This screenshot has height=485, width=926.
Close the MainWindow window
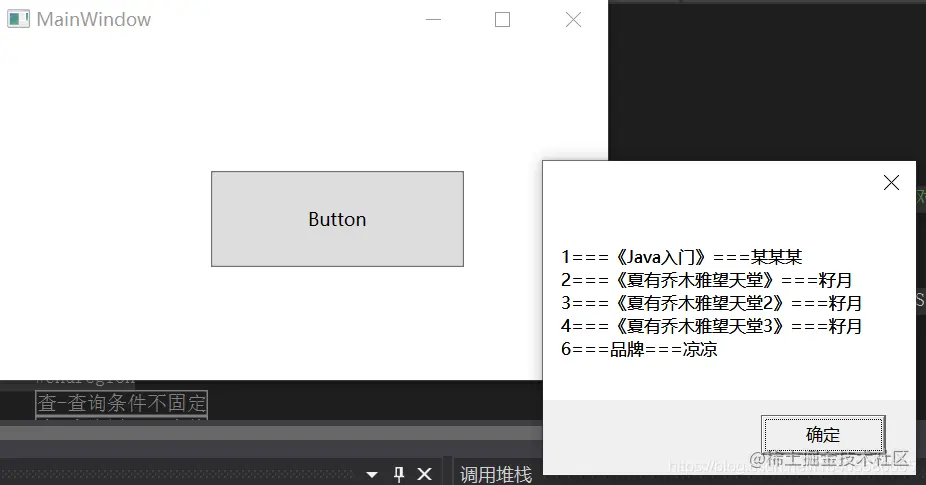[x=573, y=19]
